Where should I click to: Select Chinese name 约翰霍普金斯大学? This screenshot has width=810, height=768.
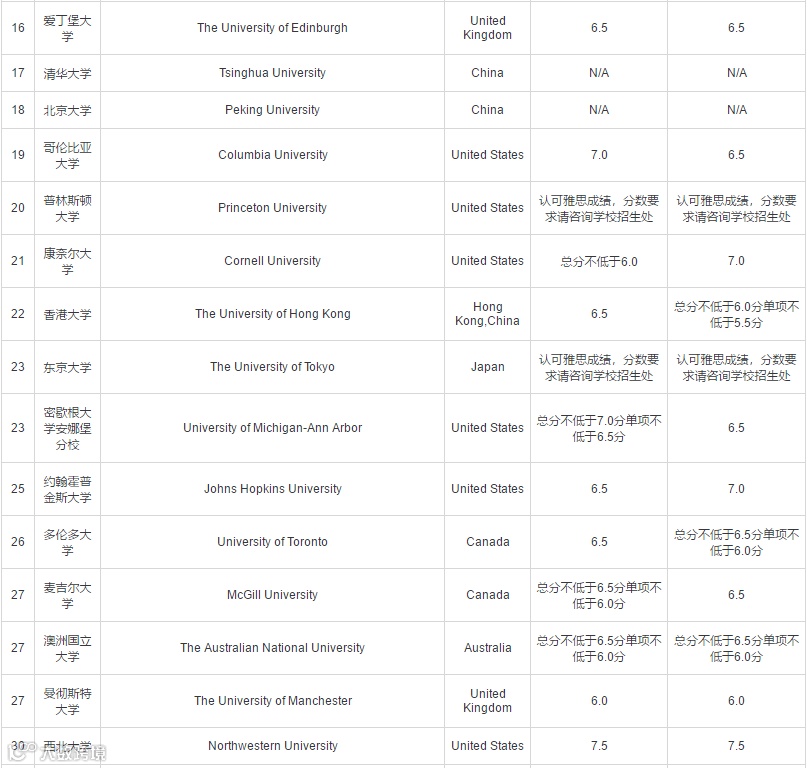(67, 489)
